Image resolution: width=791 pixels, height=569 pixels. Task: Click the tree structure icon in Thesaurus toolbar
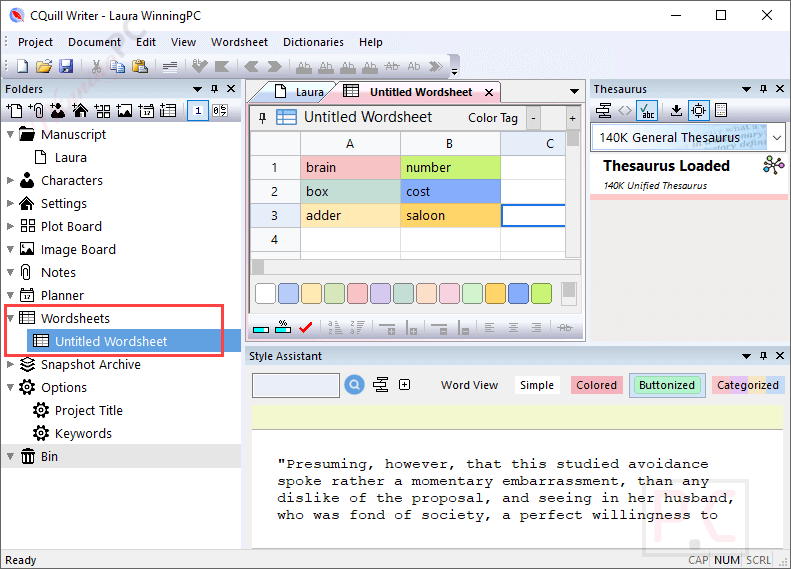point(603,110)
